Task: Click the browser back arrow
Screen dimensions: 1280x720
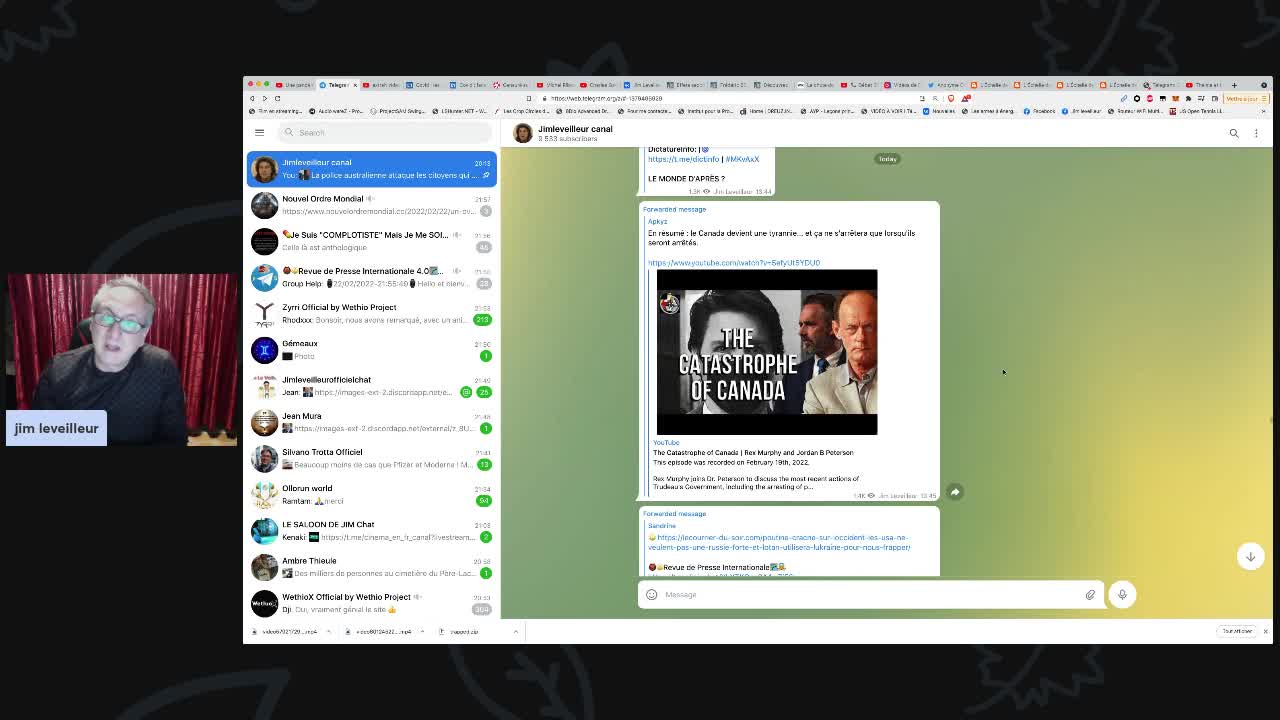Action: click(x=252, y=98)
